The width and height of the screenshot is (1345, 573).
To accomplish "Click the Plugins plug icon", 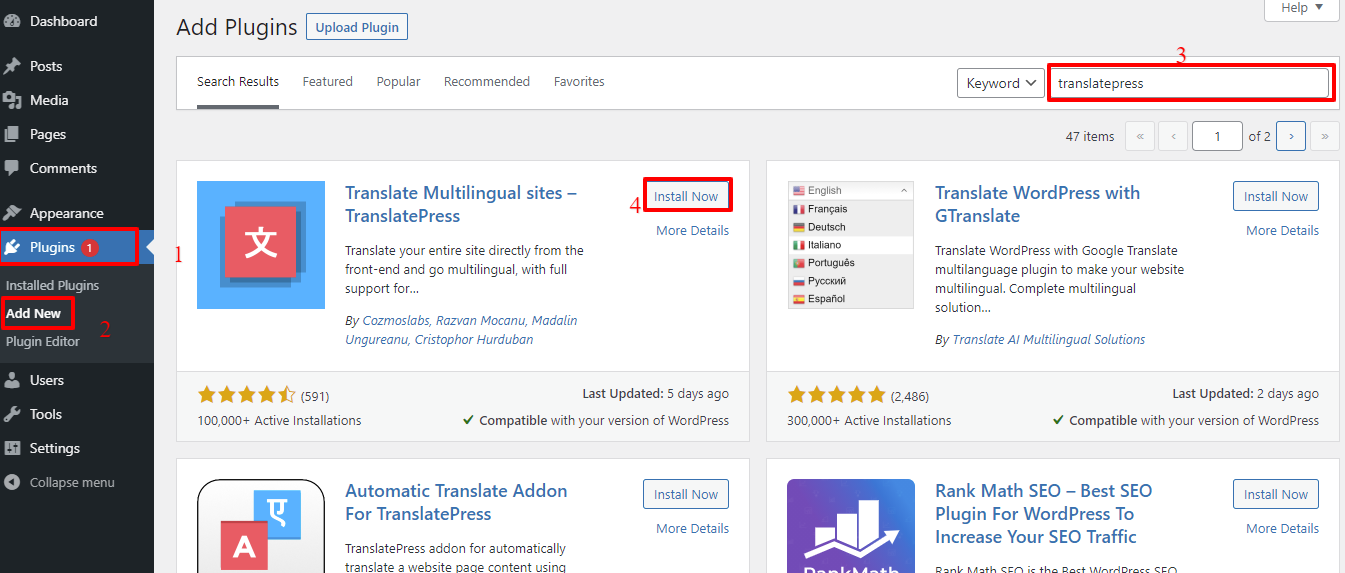I will point(12,247).
